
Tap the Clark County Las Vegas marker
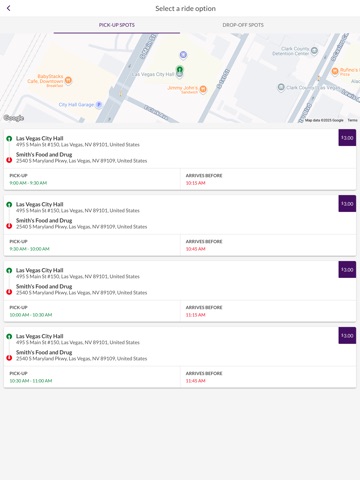click(281, 87)
